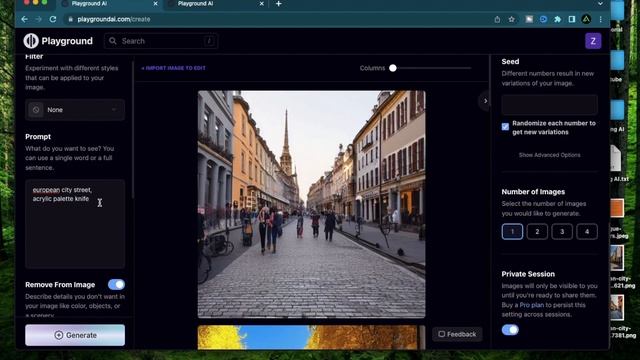640x360 pixels.
Task: Bookmark this page with the star icon
Action: click(x=511, y=19)
